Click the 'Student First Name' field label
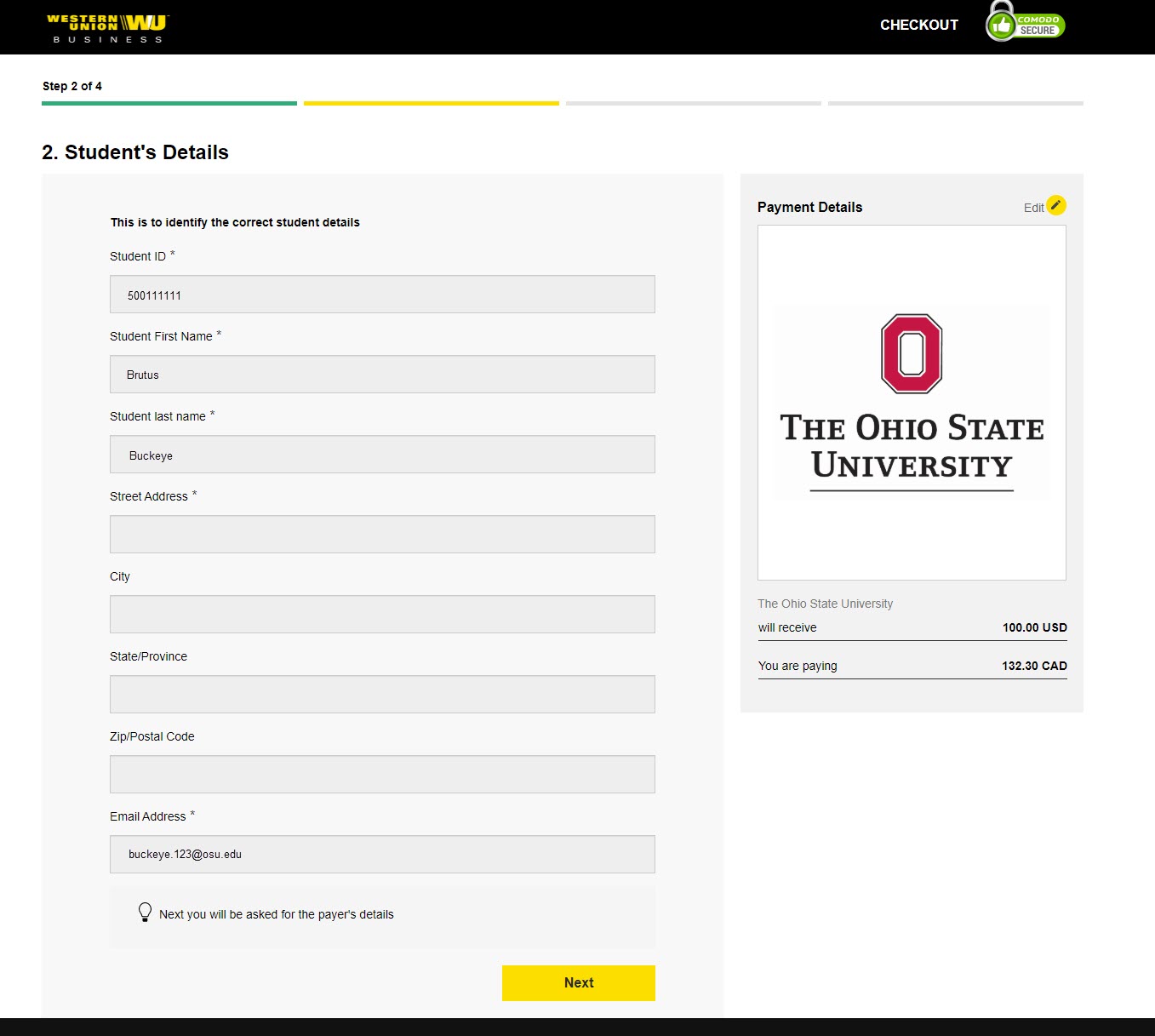Screen dimensions: 1155x1036 click(x=161, y=336)
